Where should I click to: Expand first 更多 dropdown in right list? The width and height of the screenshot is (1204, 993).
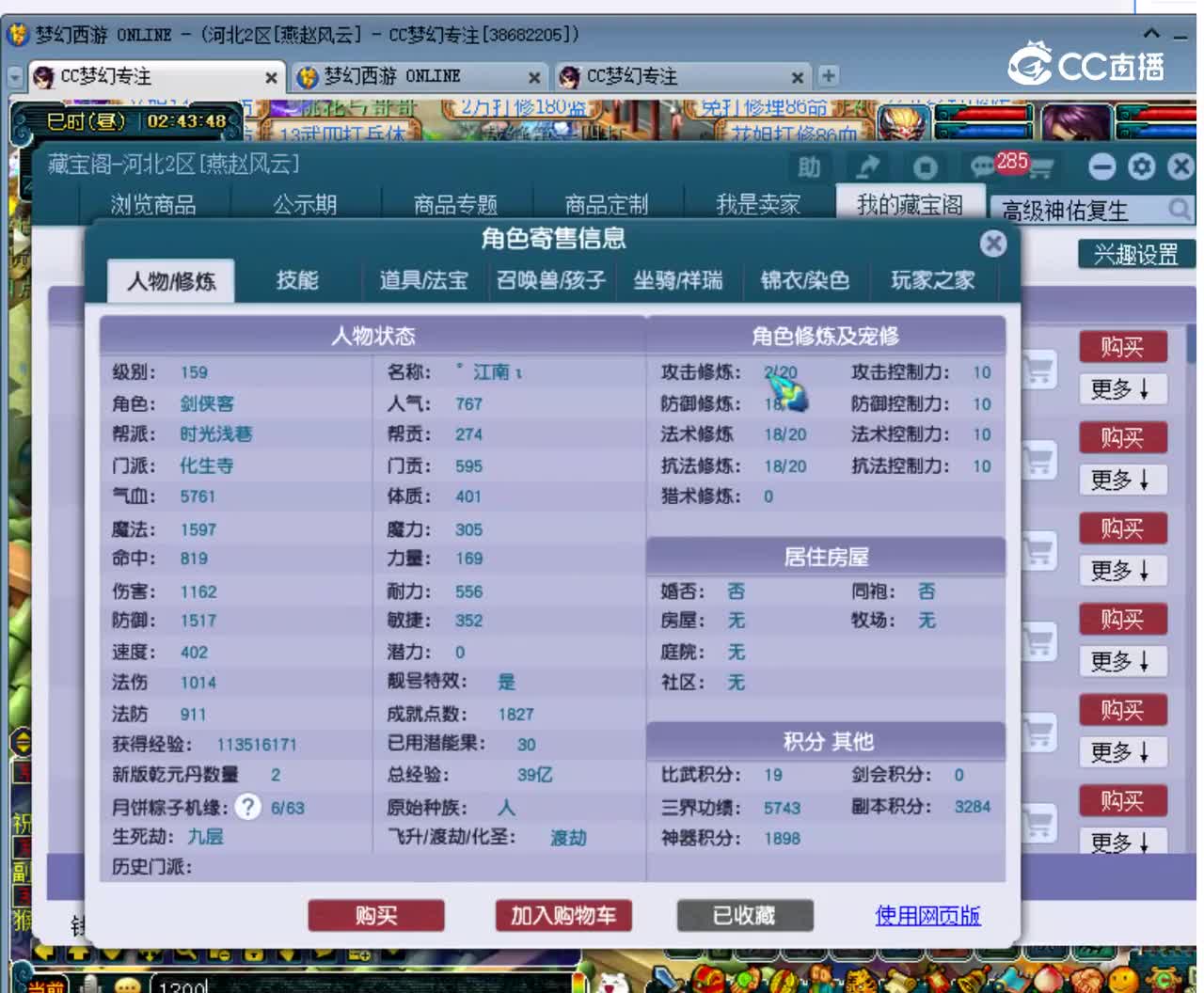pyautogui.click(x=1123, y=389)
